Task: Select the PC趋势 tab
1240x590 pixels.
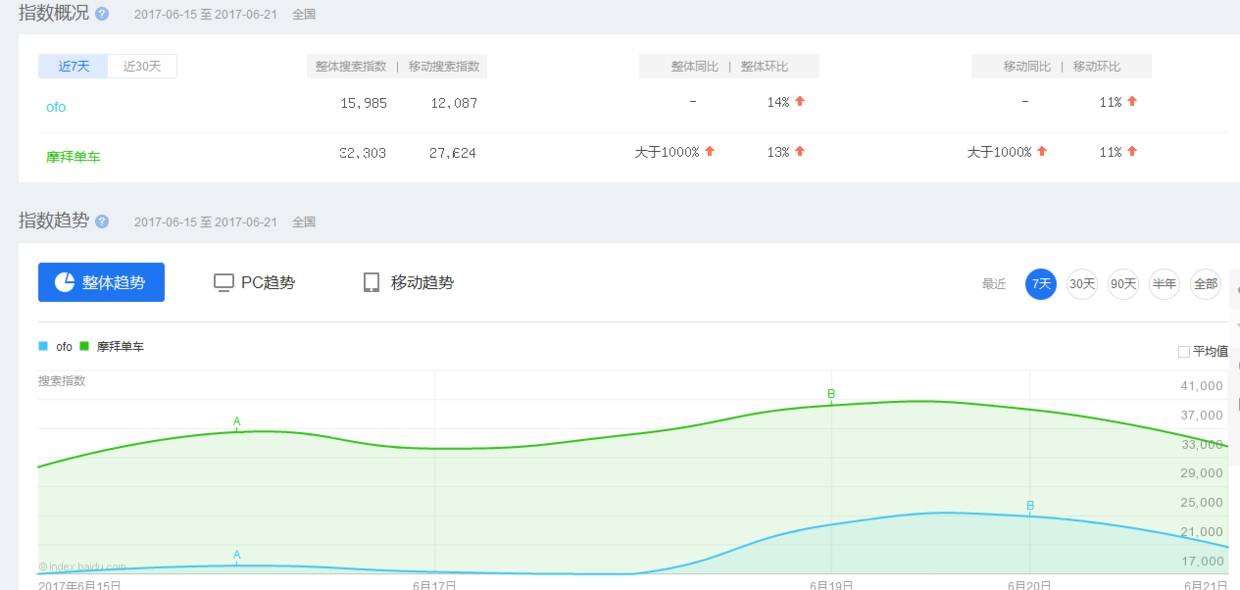Action: 255,283
